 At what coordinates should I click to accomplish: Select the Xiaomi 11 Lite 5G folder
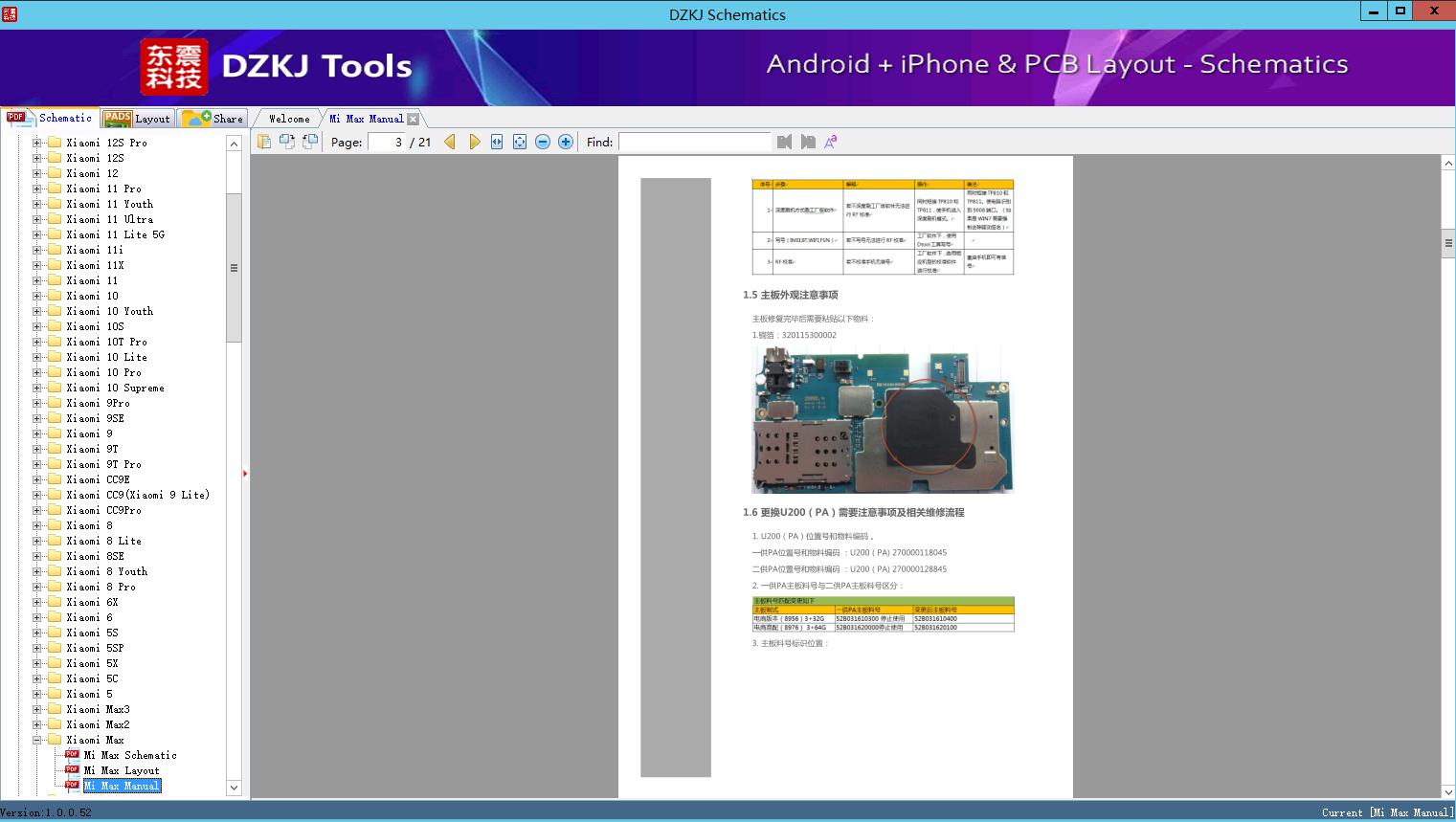[x=115, y=234]
